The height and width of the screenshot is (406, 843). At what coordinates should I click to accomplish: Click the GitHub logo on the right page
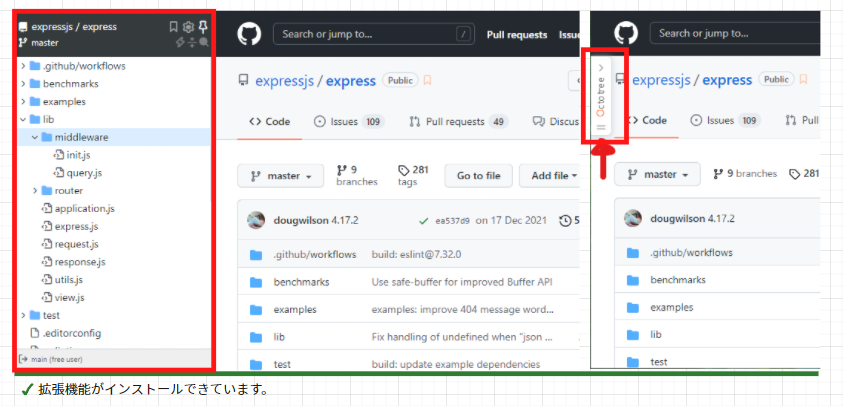point(626,33)
